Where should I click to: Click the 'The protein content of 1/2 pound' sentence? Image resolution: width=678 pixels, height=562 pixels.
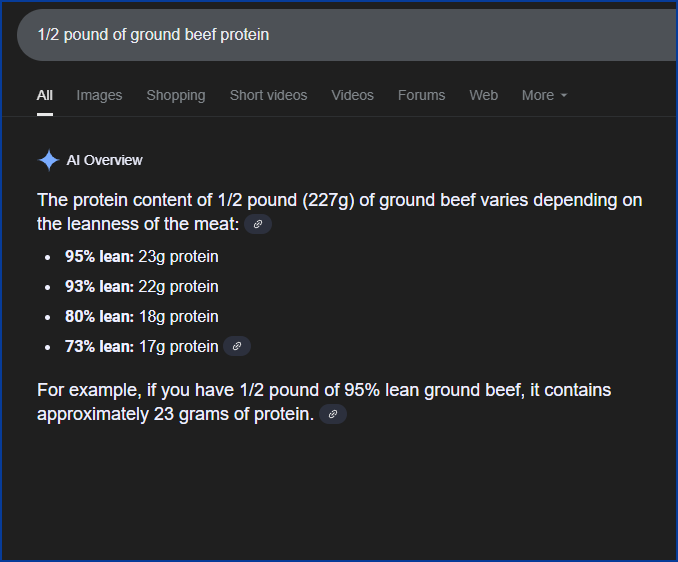click(x=339, y=212)
